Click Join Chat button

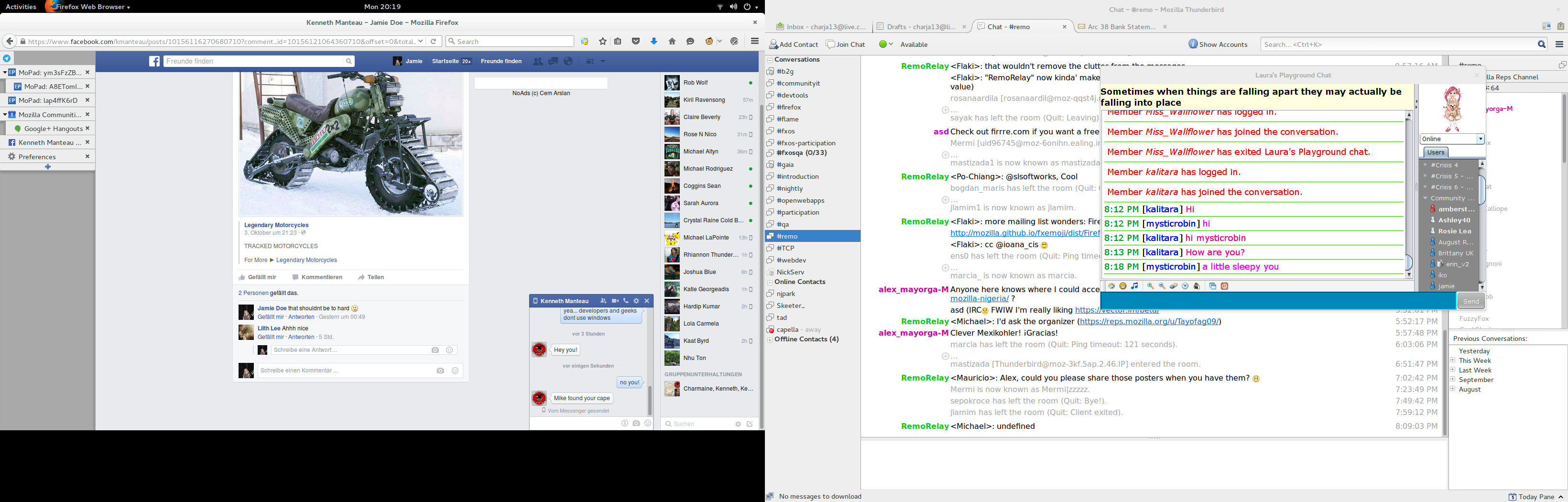tap(846, 44)
